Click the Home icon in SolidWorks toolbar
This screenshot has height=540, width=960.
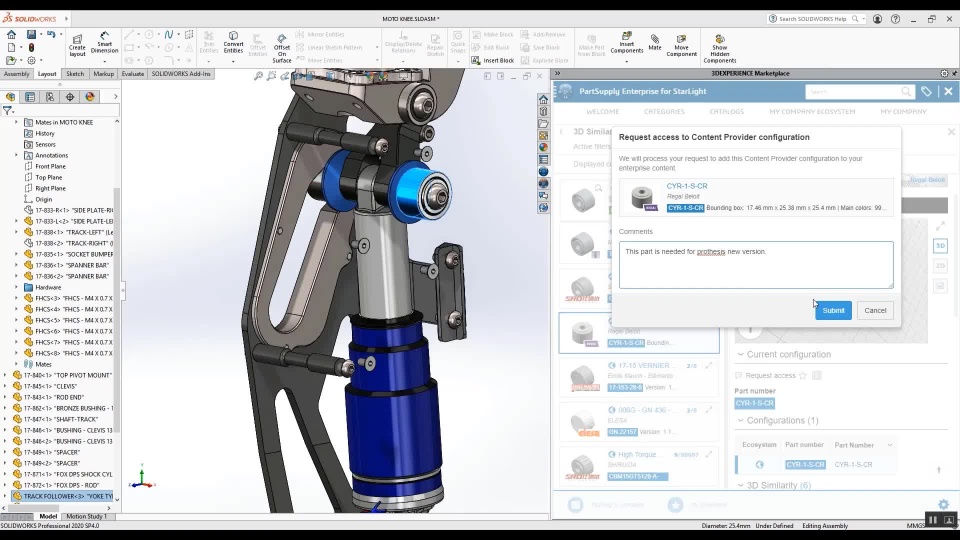(x=11, y=34)
